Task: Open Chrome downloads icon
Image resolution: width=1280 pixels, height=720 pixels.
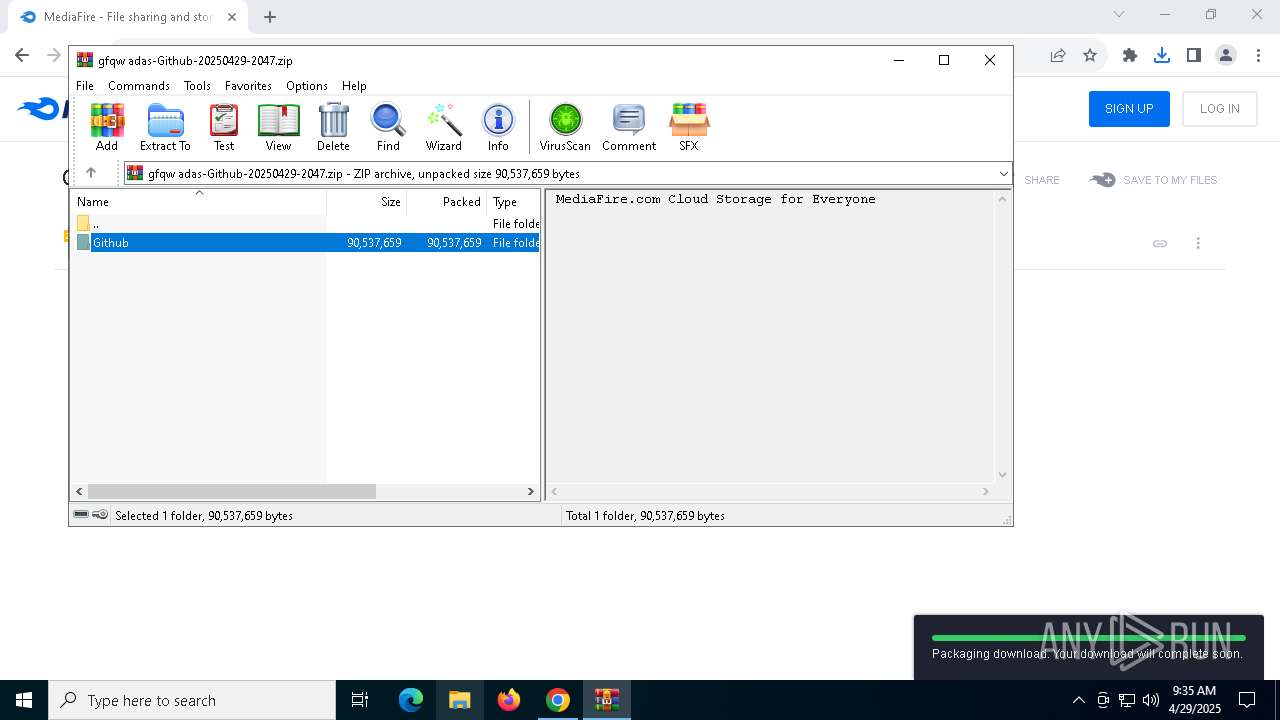Action: pos(1162,55)
